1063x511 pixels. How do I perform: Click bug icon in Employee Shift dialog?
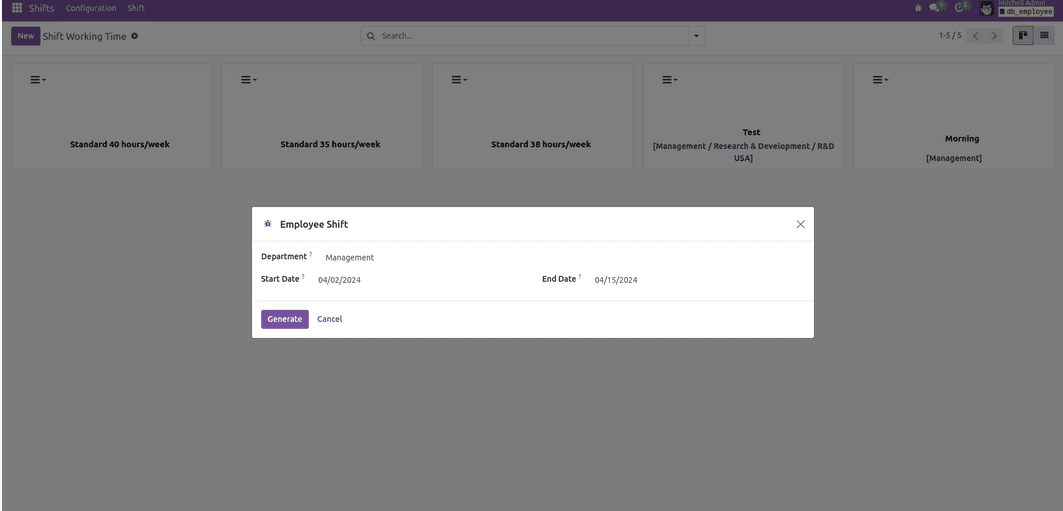pos(267,224)
